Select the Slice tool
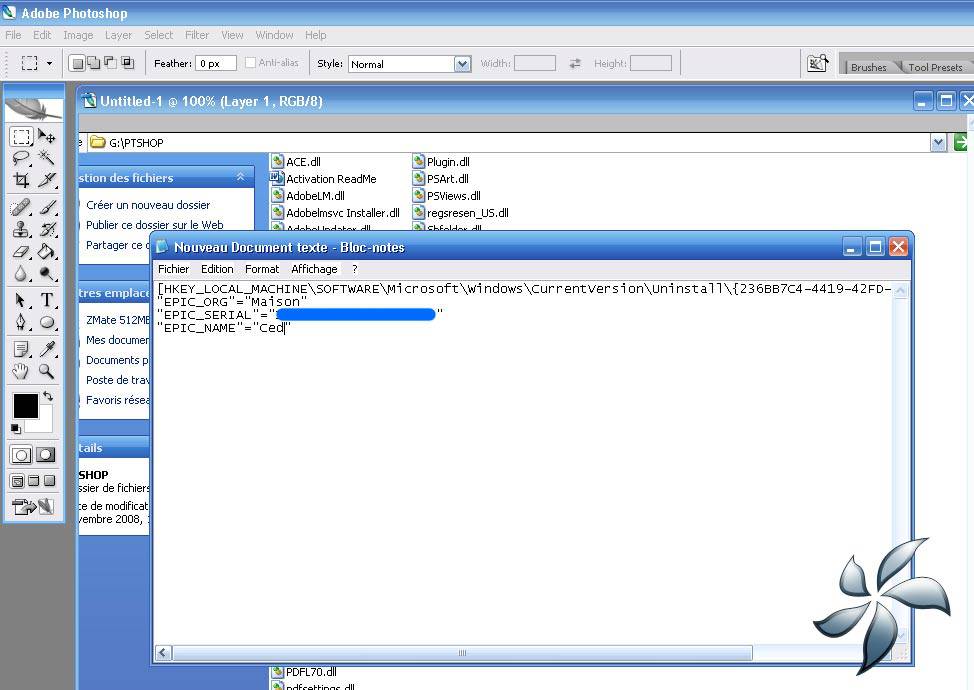Viewport: 974px width, 690px height. [x=47, y=180]
